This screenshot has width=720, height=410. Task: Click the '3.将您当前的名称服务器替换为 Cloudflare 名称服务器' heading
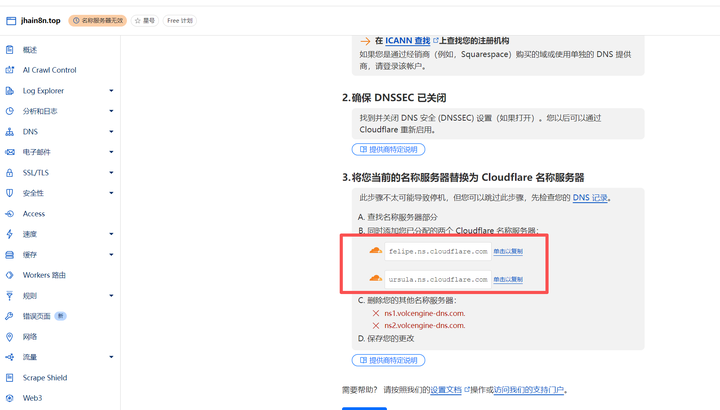(x=463, y=177)
